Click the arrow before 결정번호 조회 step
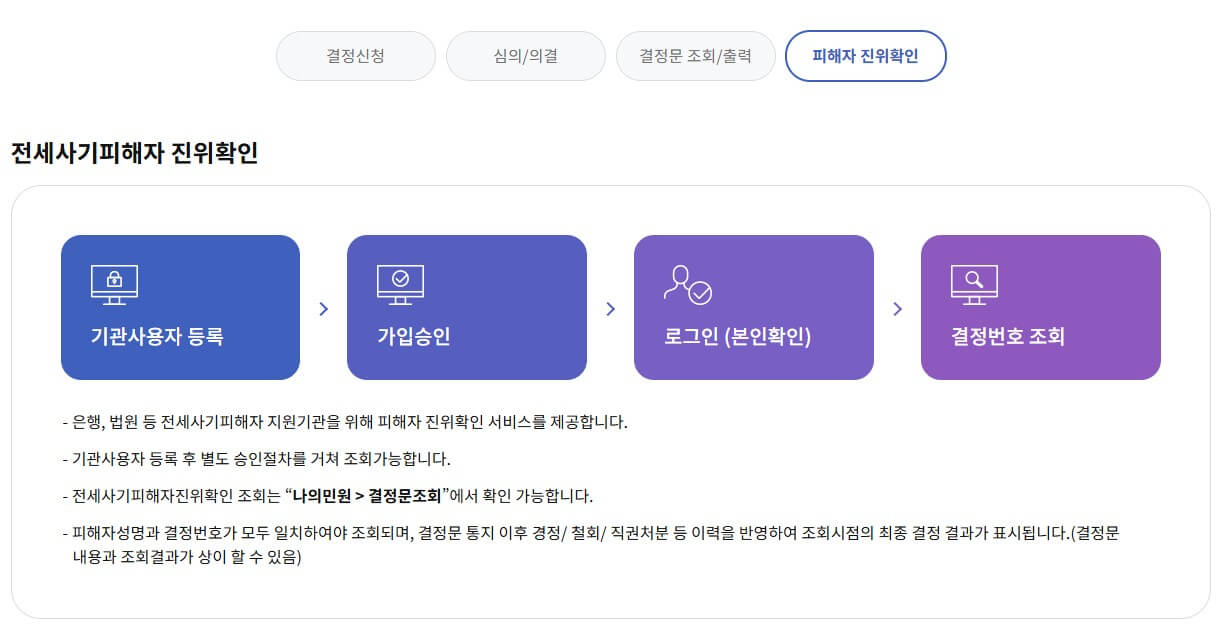Screen dimensions: 1224x630 pos(897,307)
